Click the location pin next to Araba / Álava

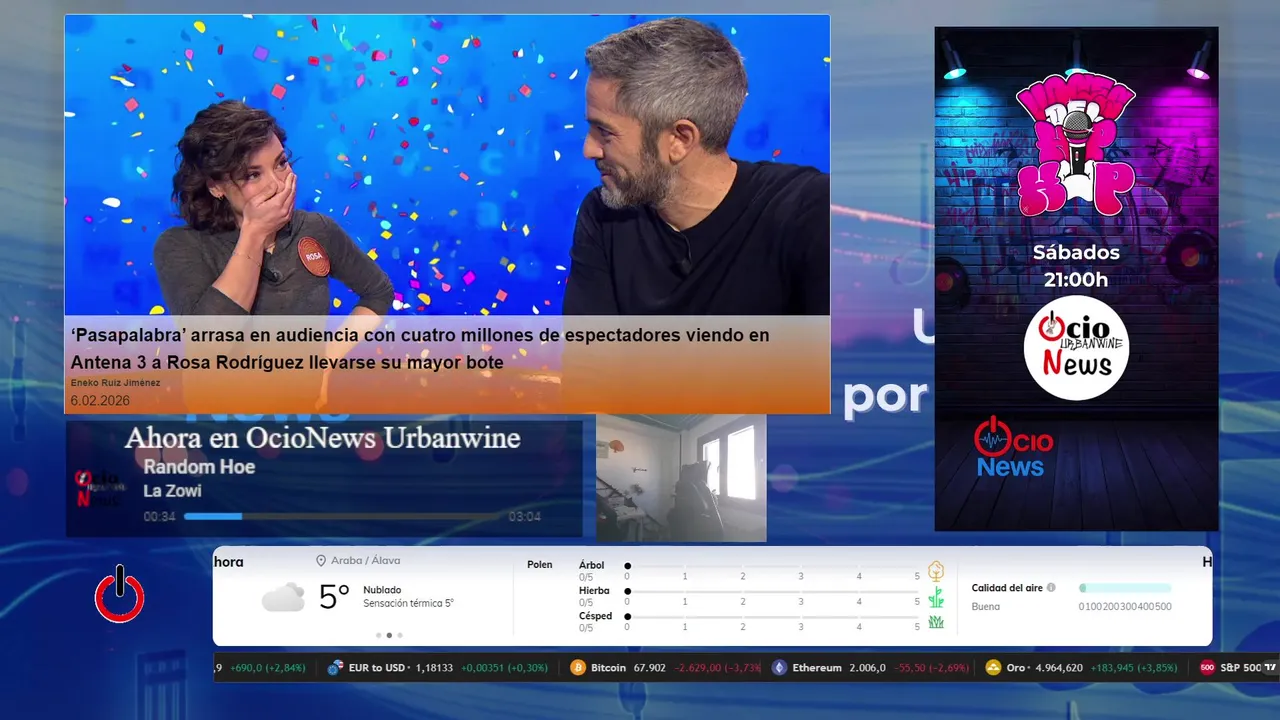tap(321, 561)
